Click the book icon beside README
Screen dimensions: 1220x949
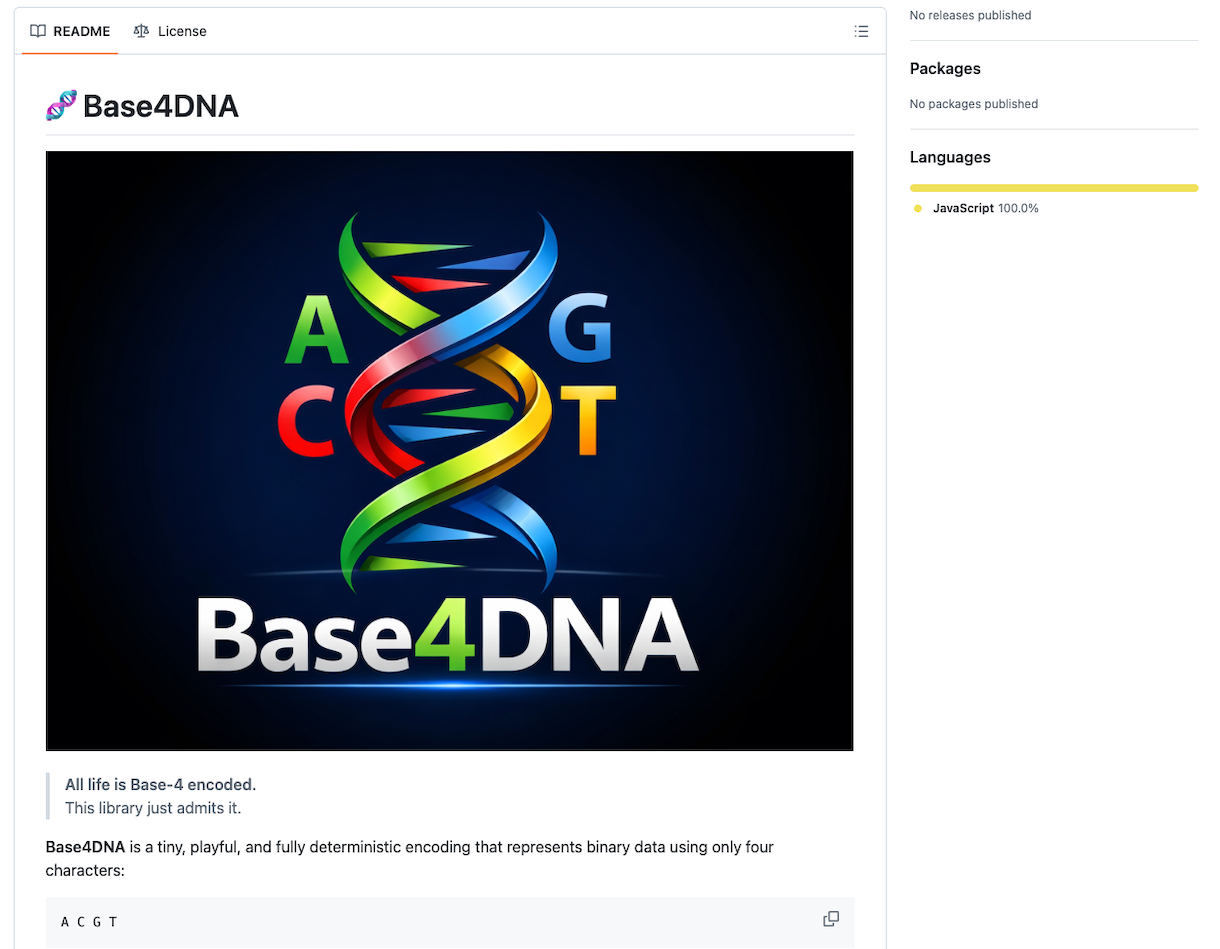pyautogui.click(x=38, y=31)
